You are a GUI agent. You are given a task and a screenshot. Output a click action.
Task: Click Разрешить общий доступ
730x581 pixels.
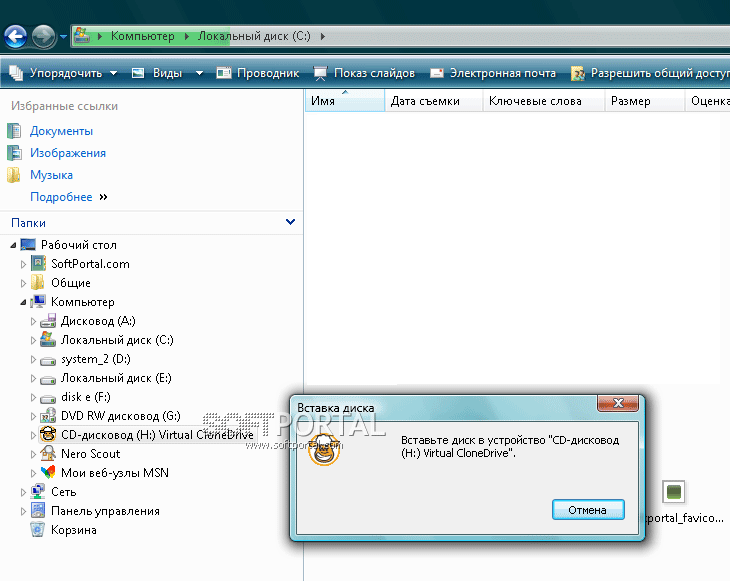coord(660,73)
